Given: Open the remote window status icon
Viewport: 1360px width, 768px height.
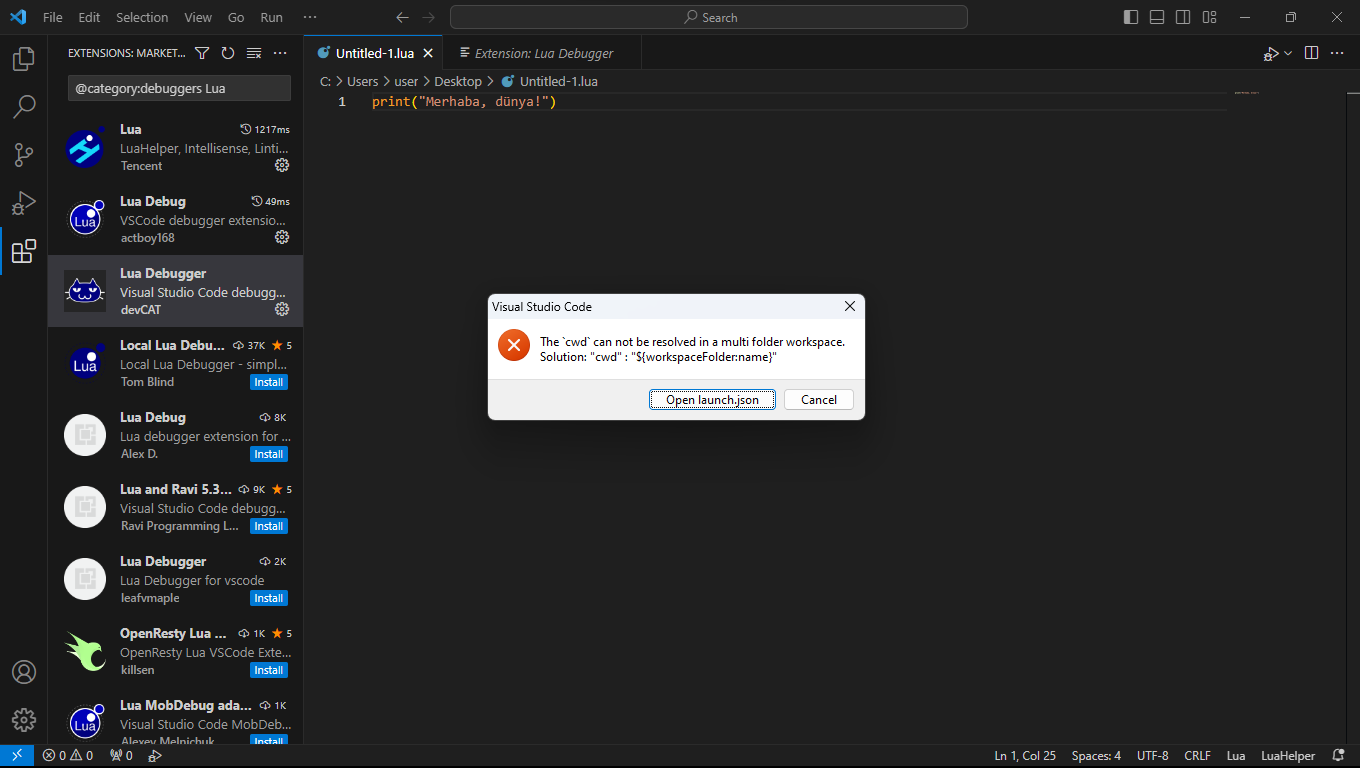Looking at the screenshot, I should click(17, 756).
